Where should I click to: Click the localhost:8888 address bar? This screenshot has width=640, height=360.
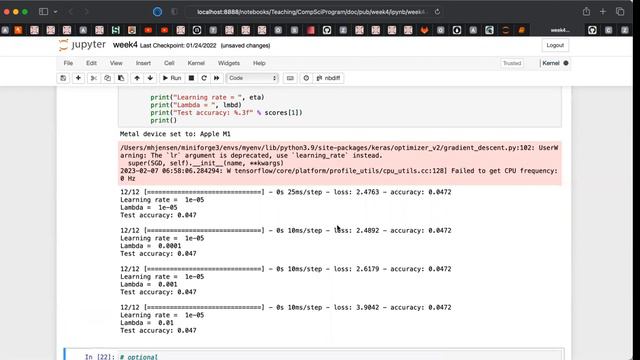[x=310, y=12]
